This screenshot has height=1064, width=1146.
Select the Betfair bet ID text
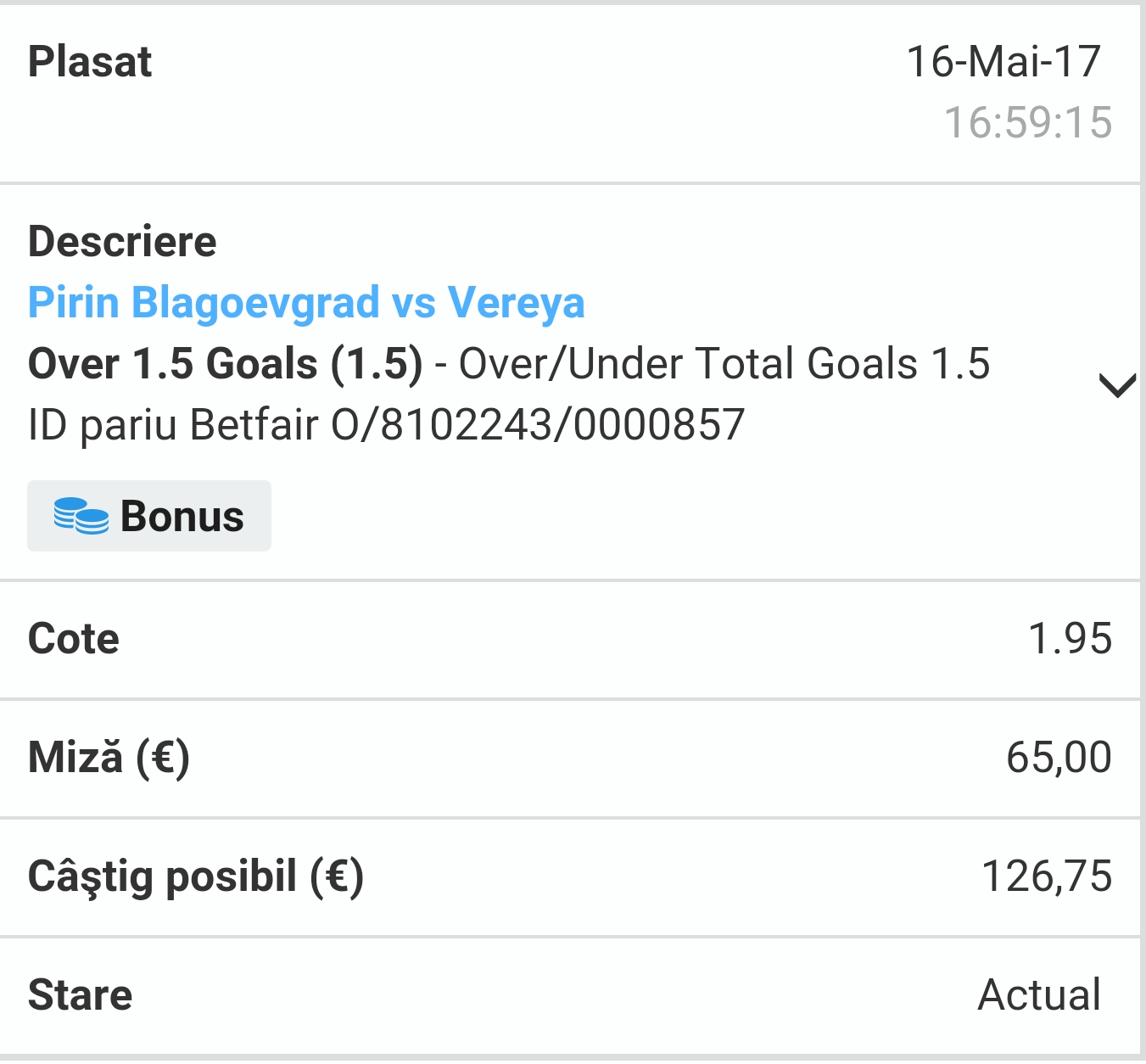pos(387,425)
